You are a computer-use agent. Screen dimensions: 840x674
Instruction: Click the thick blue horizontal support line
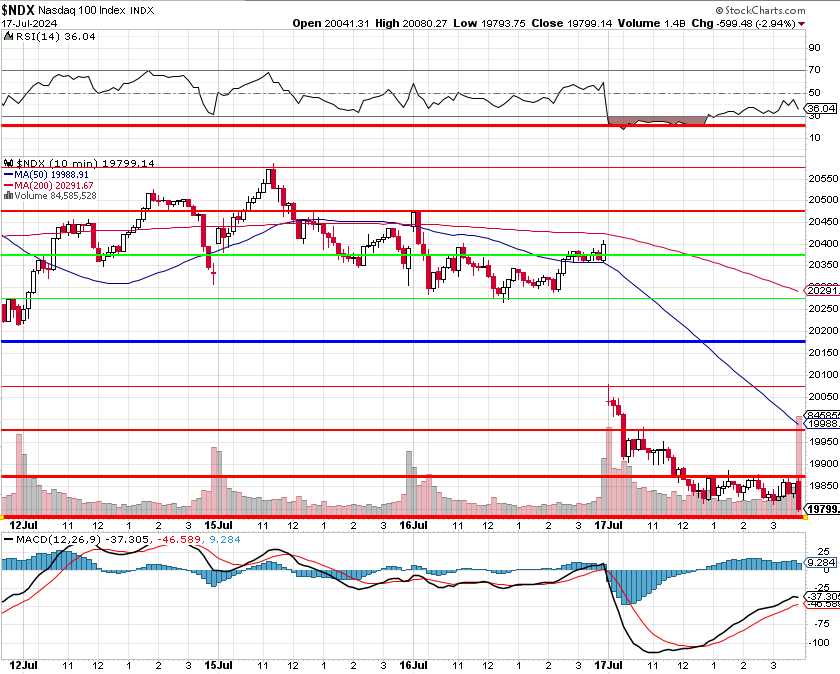(x=400, y=342)
